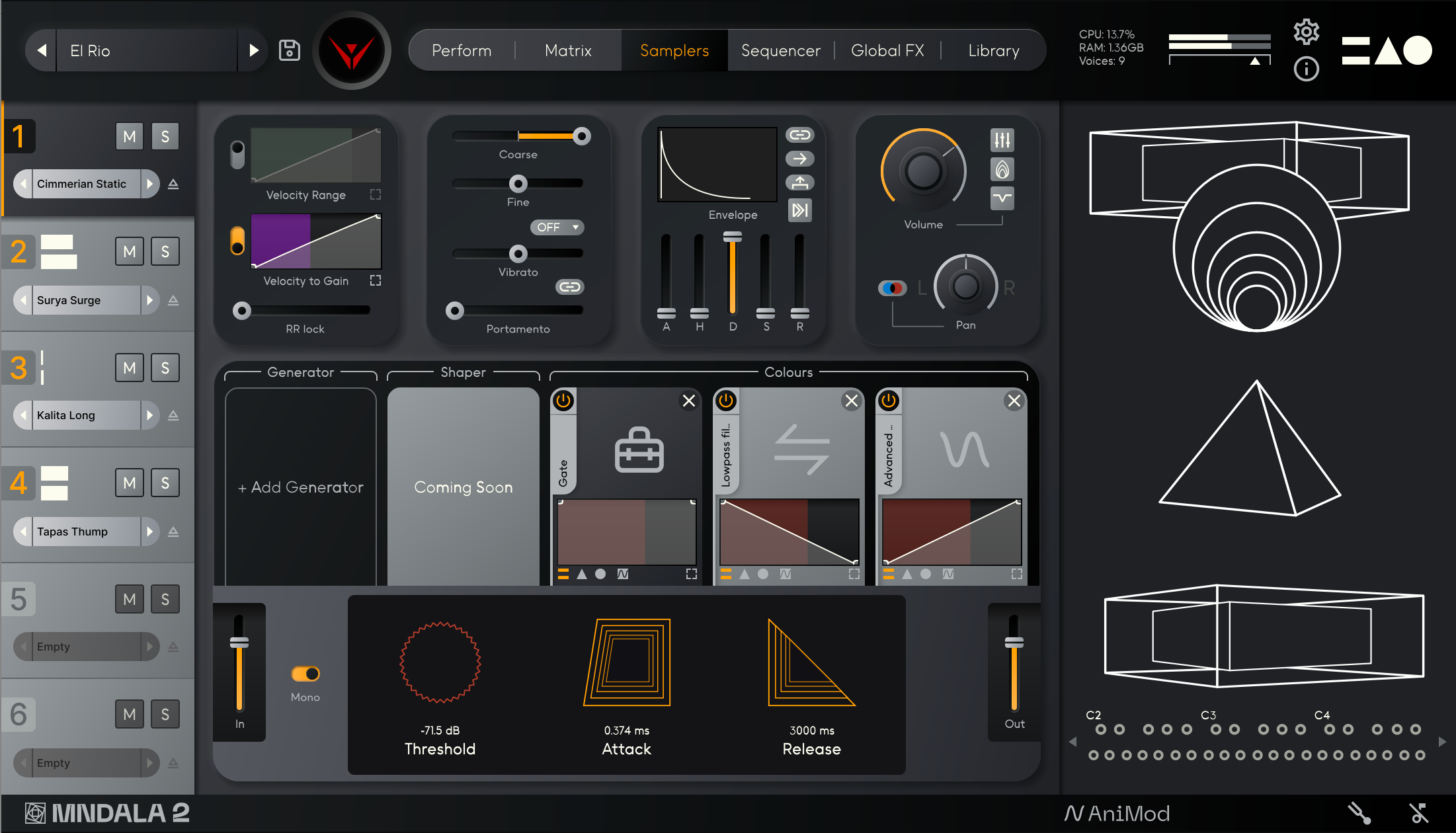The image size is (1456, 833).
Task: Expand the Velocity to Gain graph
Action: [376, 280]
